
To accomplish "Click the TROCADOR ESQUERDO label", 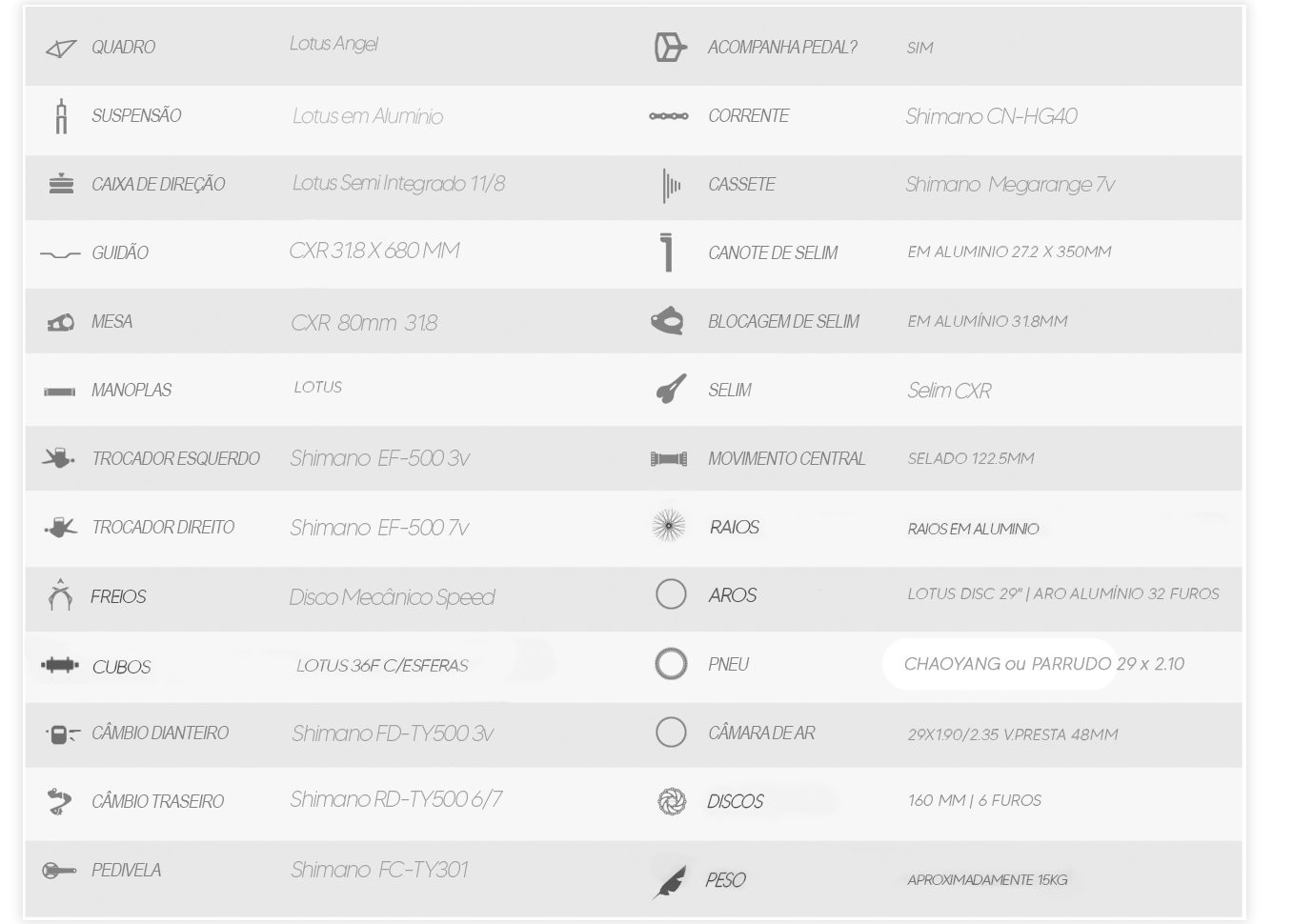I will (175, 459).
